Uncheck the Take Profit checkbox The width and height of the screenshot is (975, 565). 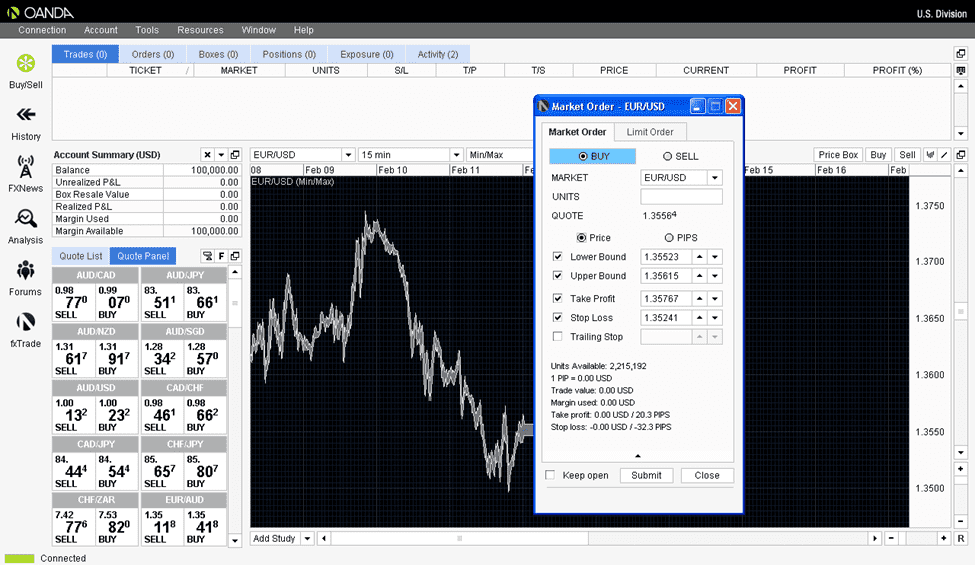tap(558, 298)
